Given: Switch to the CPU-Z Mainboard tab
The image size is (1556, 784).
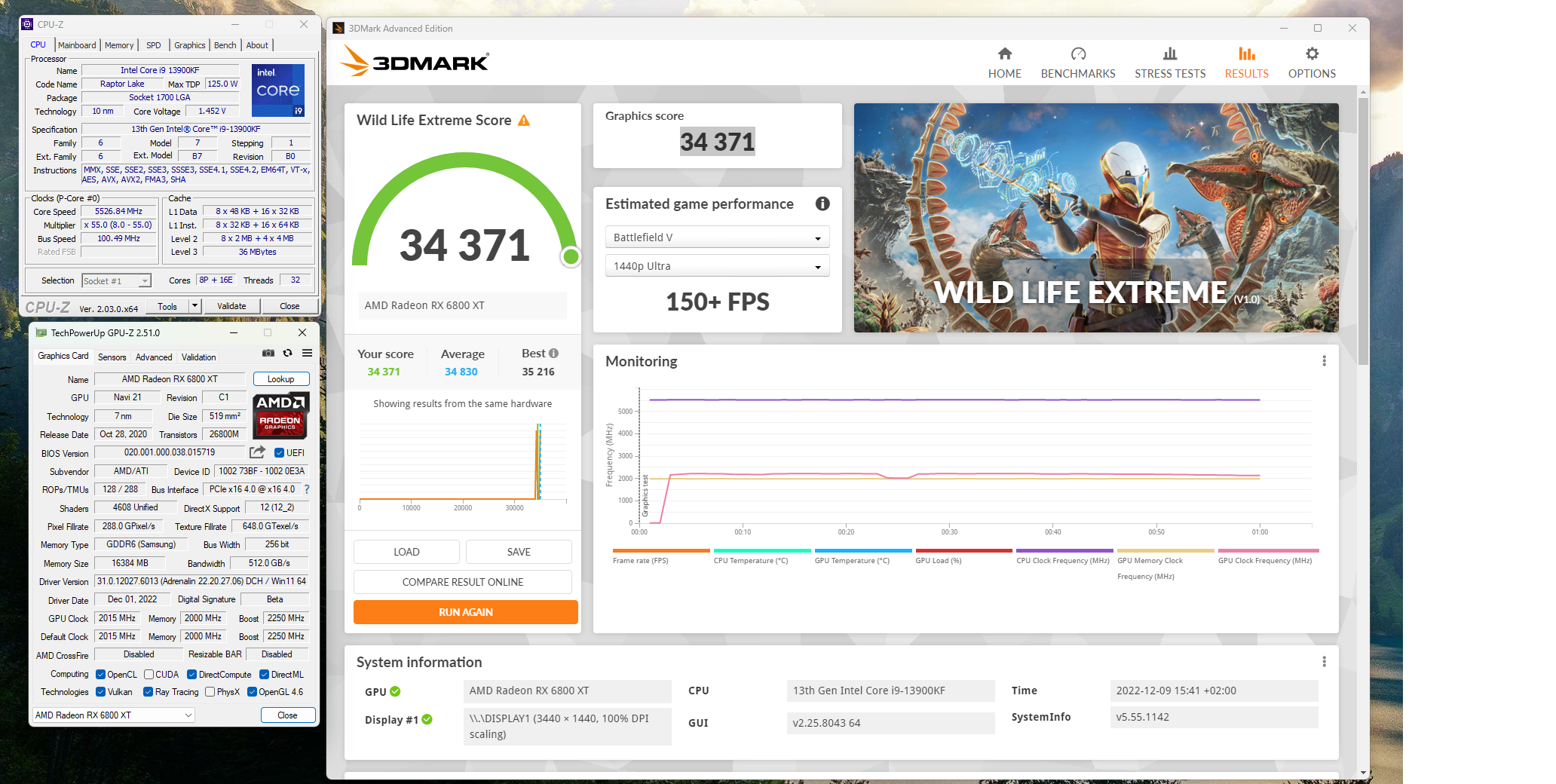Looking at the screenshot, I should click(x=77, y=45).
